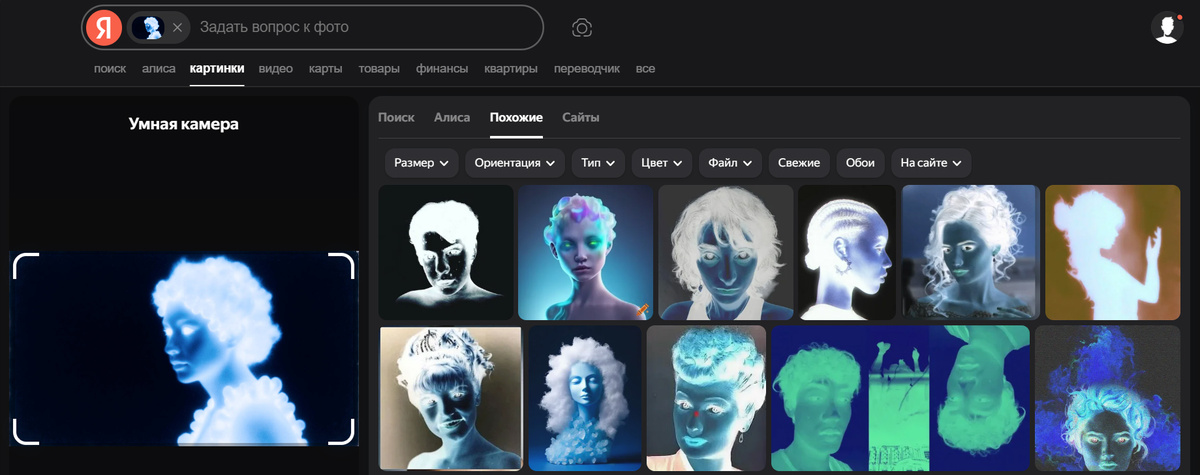Remove the attached photo from search
The image size is (1200, 475).
[177, 28]
